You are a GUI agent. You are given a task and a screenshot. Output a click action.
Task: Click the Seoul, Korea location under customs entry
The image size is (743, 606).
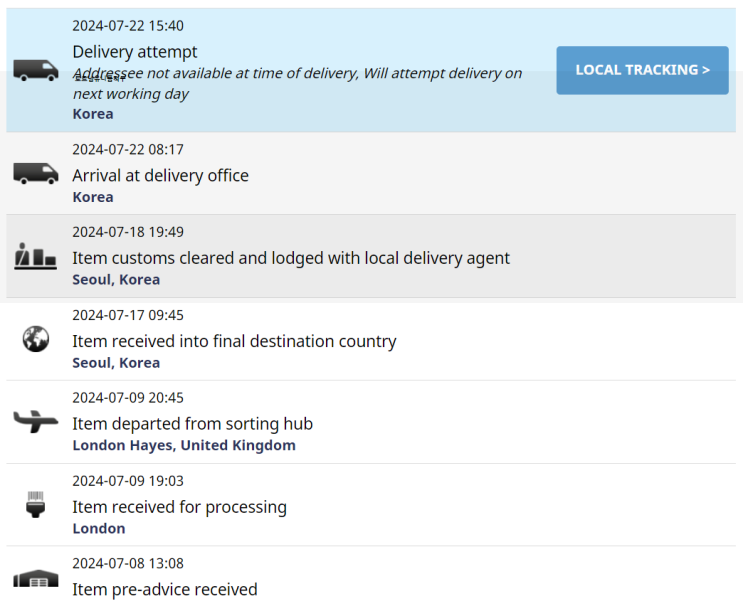116,279
